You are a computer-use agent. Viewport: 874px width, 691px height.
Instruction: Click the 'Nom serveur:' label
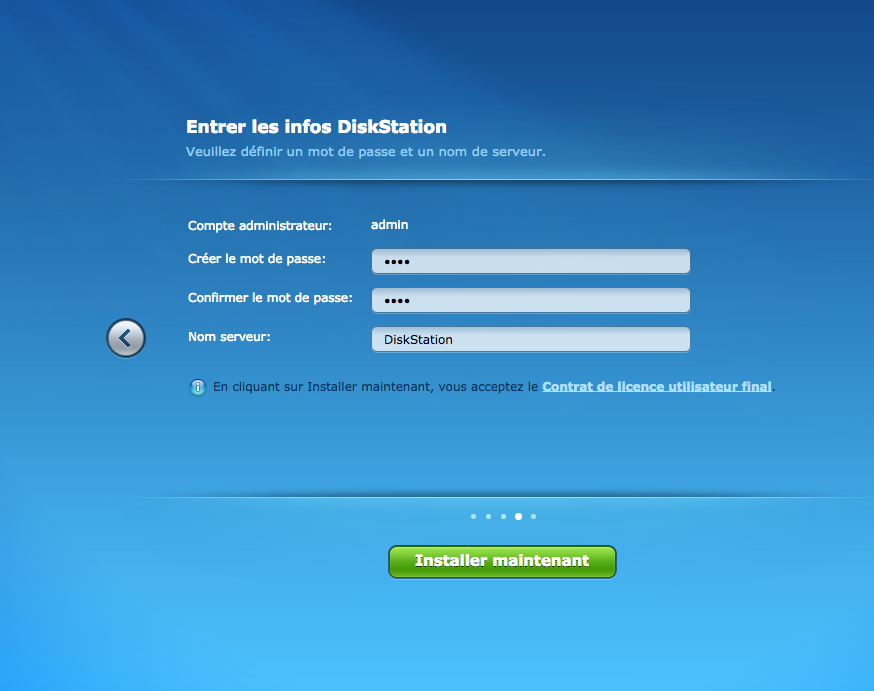tap(229, 337)
